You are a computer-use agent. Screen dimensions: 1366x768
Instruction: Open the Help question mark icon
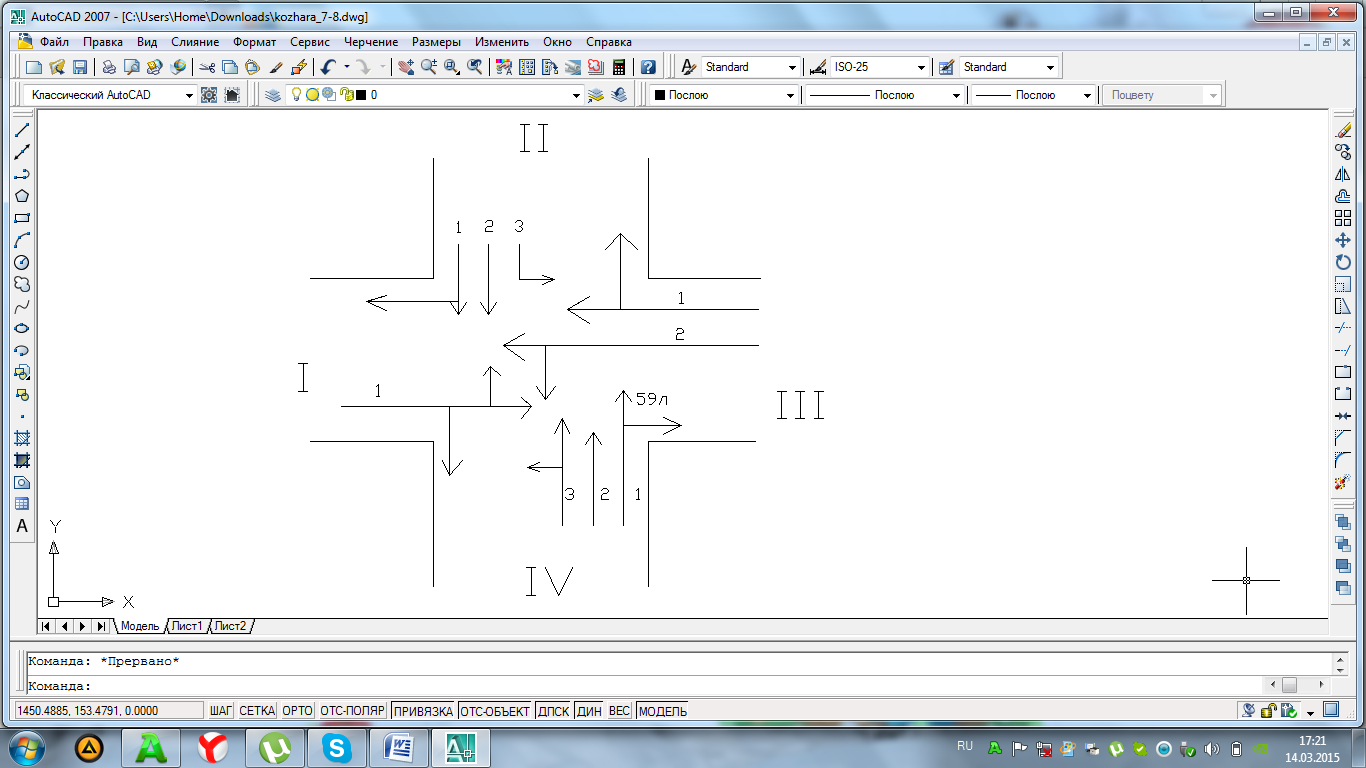coord(648,67)
